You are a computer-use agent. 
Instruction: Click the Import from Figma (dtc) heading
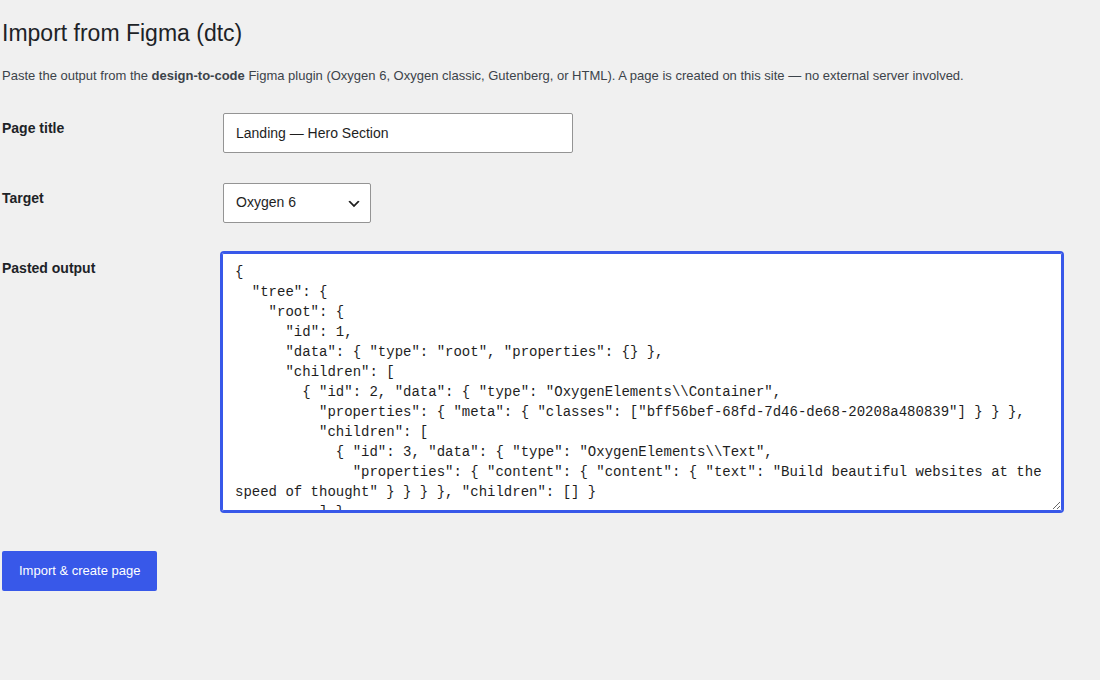(x=122, y=33)
